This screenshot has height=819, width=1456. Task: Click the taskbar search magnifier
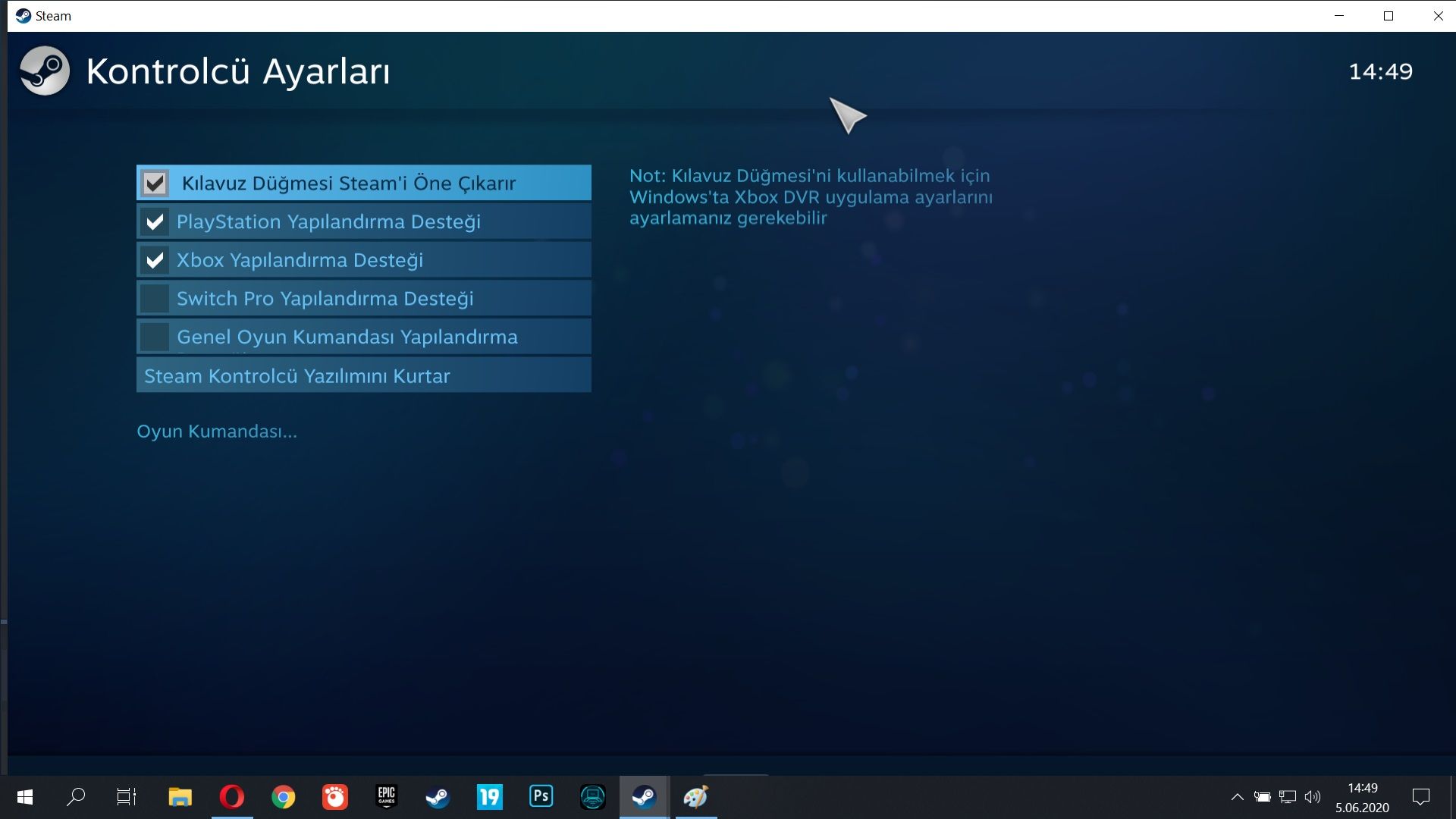[x=76, y=797]
